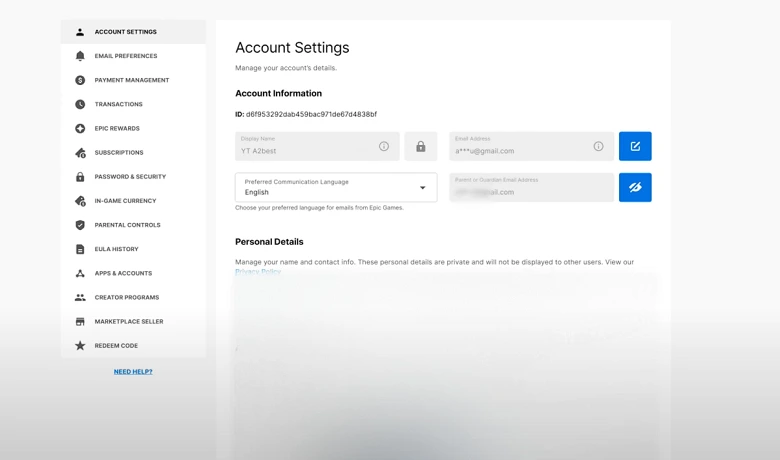This screenshot has height=460, width=780.
Task: Toggle parent email visibility eye icon
Action: tap(635, 187)
